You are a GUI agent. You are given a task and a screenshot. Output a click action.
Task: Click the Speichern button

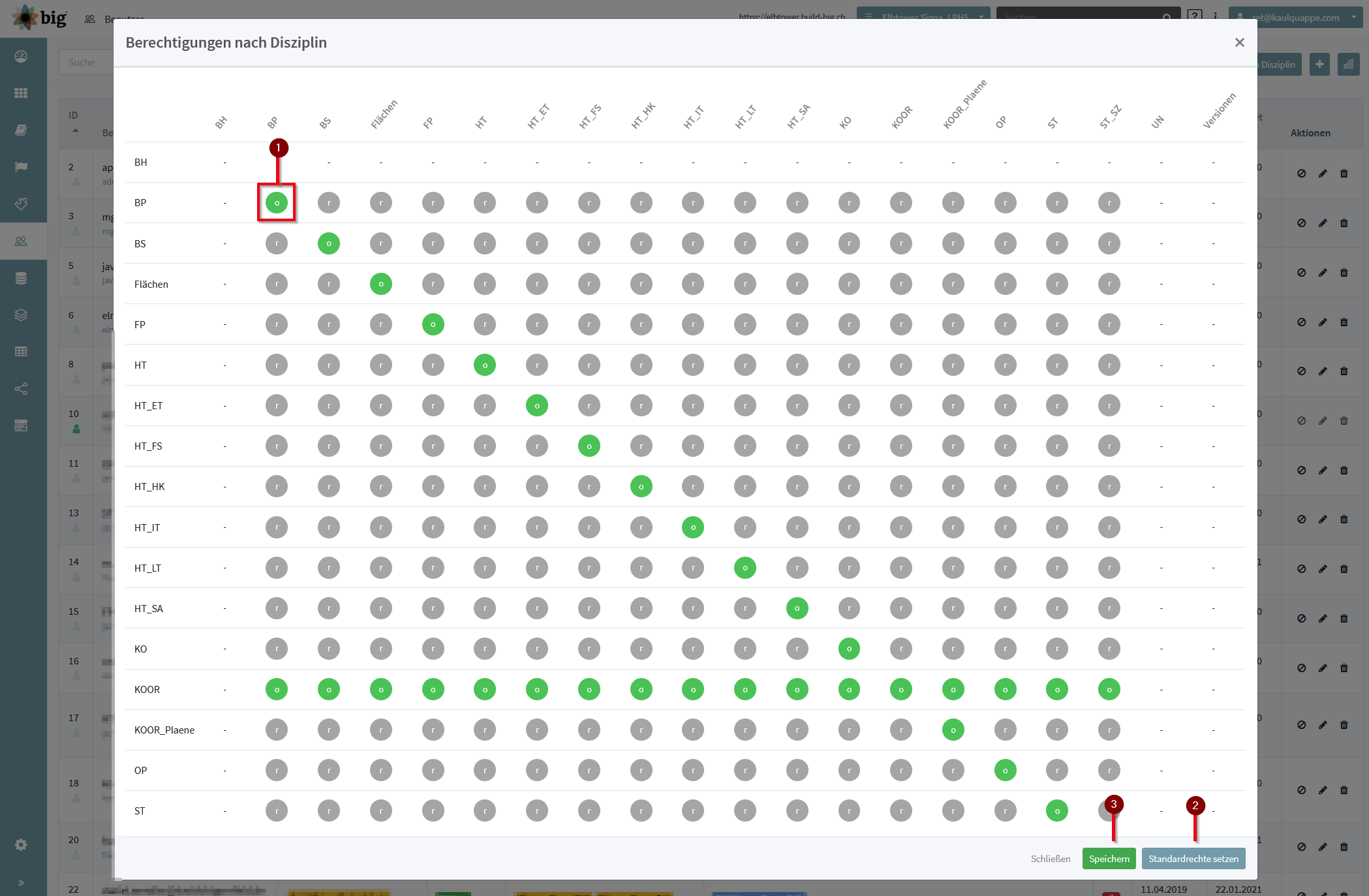[x=1109, y=859]
